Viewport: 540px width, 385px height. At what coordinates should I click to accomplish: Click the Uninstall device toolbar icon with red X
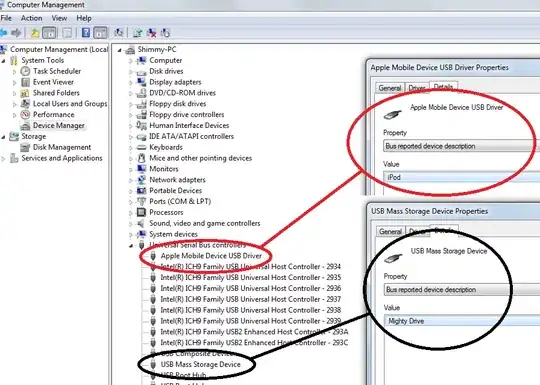click(152, 33)
